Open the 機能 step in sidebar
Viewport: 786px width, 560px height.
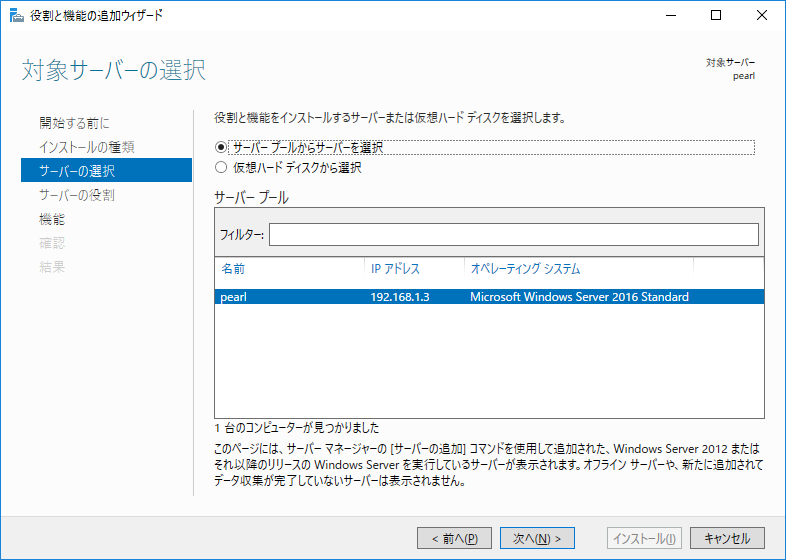52,219
